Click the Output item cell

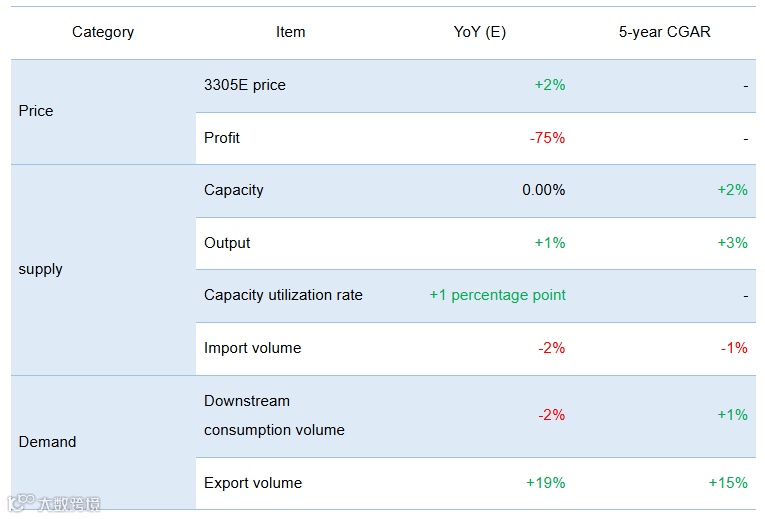227,243
